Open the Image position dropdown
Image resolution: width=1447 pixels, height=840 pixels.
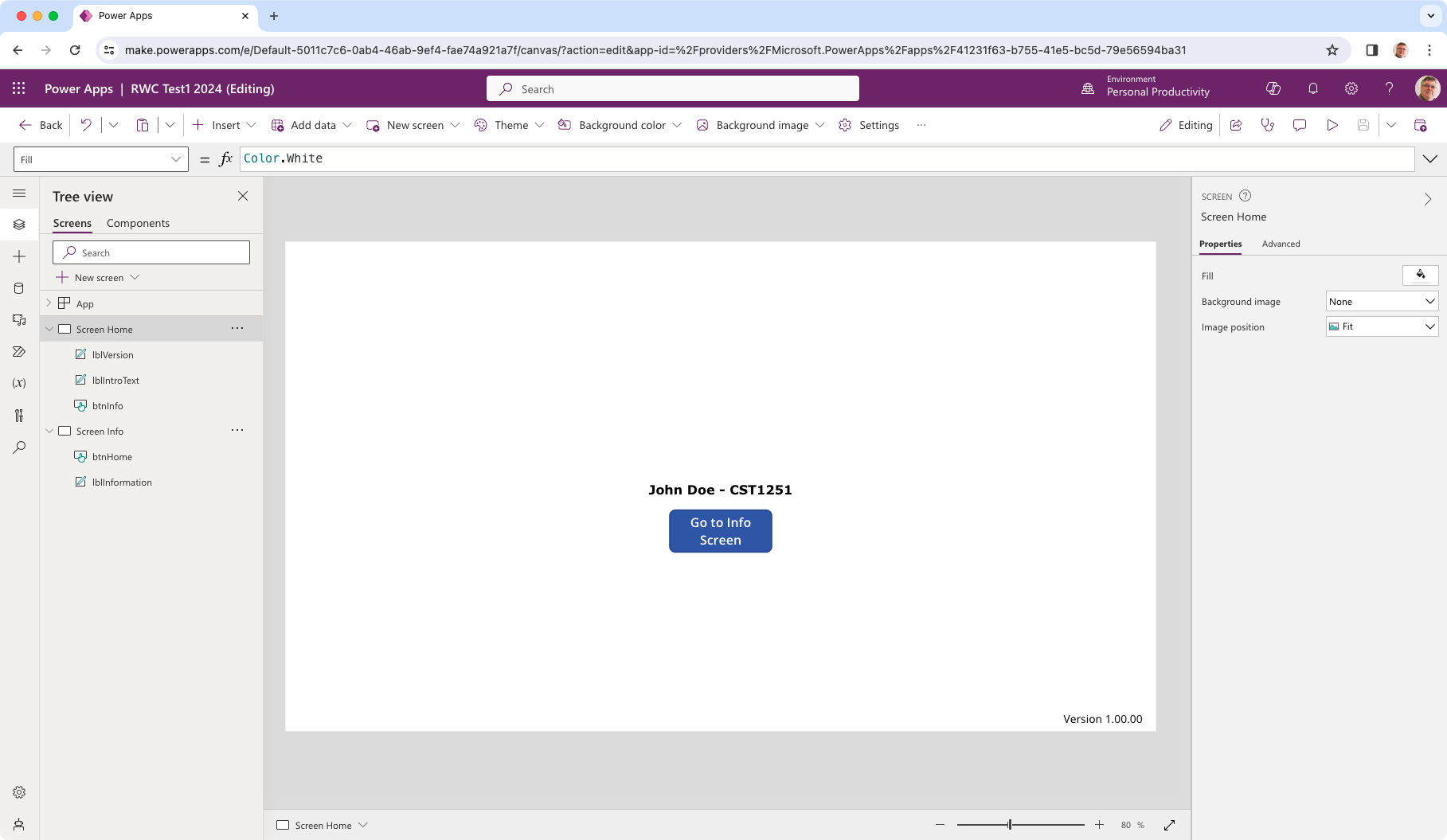pyautogui.click(x=1382, y=326)
